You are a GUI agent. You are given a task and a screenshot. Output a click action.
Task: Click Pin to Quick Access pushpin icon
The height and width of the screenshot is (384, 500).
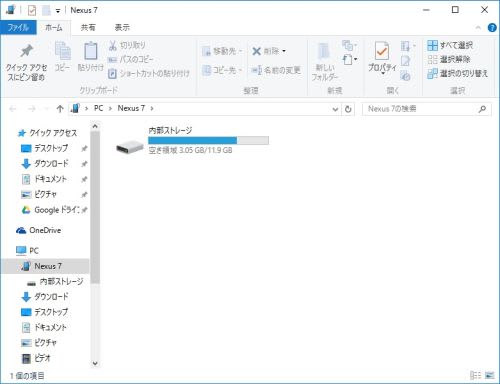(x=26, y=51)
